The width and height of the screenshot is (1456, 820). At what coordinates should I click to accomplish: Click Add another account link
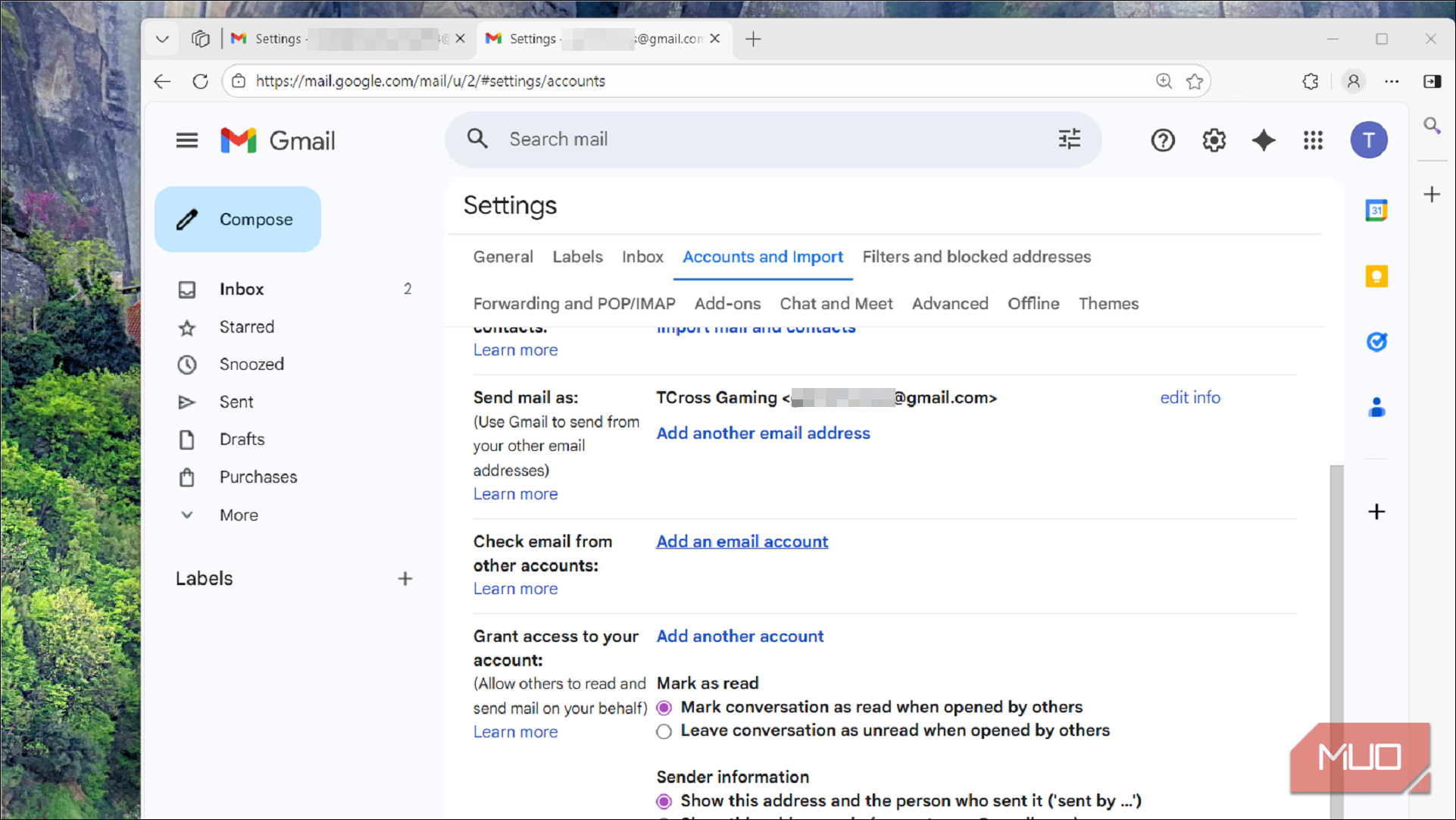coord(739,637)
